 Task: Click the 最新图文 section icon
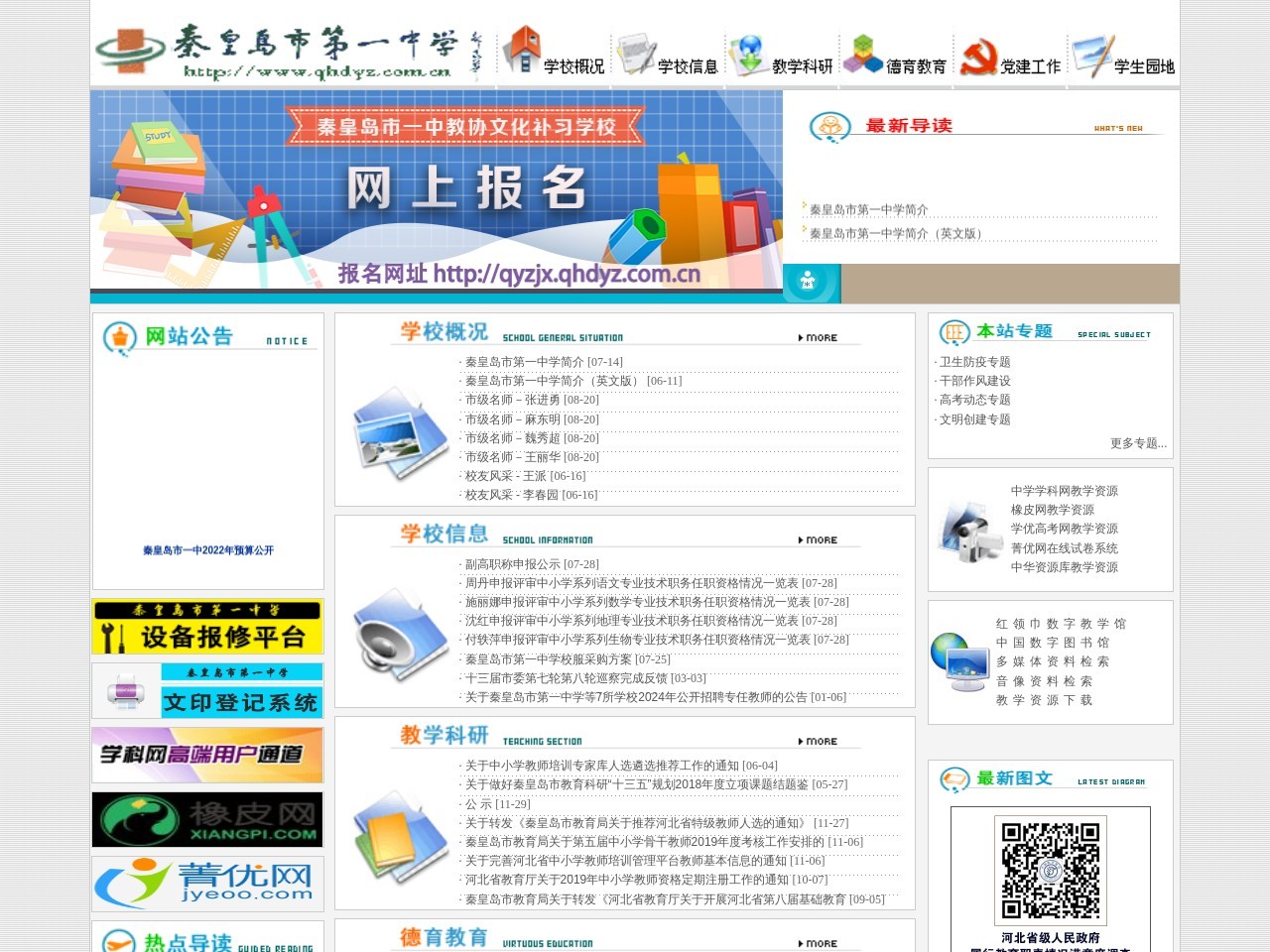[954, 780]
